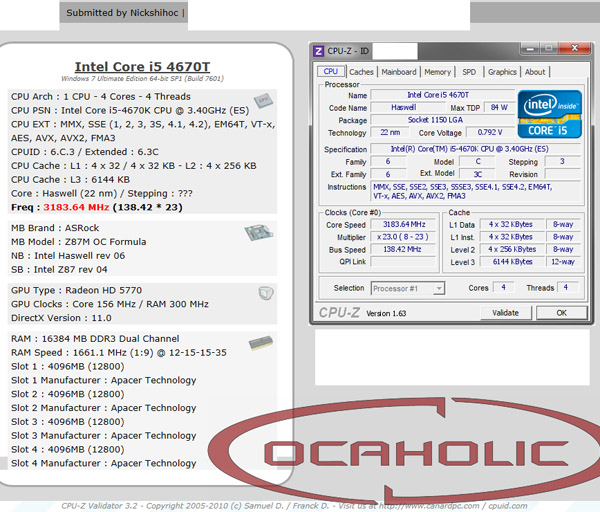Viewport: 600px width, 512px height.
Task: Click the Name field showing Intel Core i5 4670T
Action: (x=443, y=95)
